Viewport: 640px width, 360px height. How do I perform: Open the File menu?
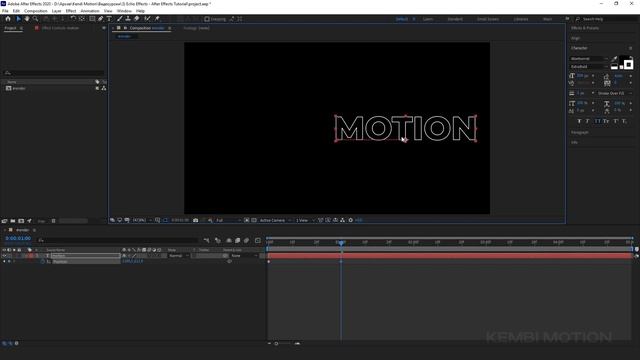[5, 11]
